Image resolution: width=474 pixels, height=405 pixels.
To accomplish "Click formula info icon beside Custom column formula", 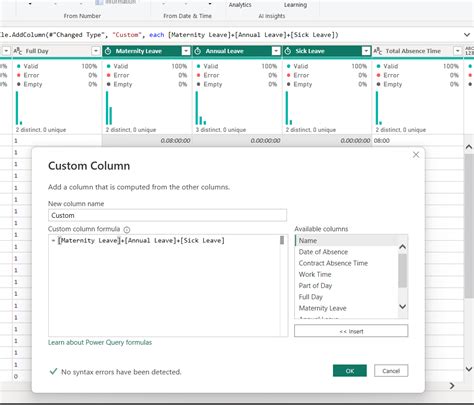I will click(127, 230).
